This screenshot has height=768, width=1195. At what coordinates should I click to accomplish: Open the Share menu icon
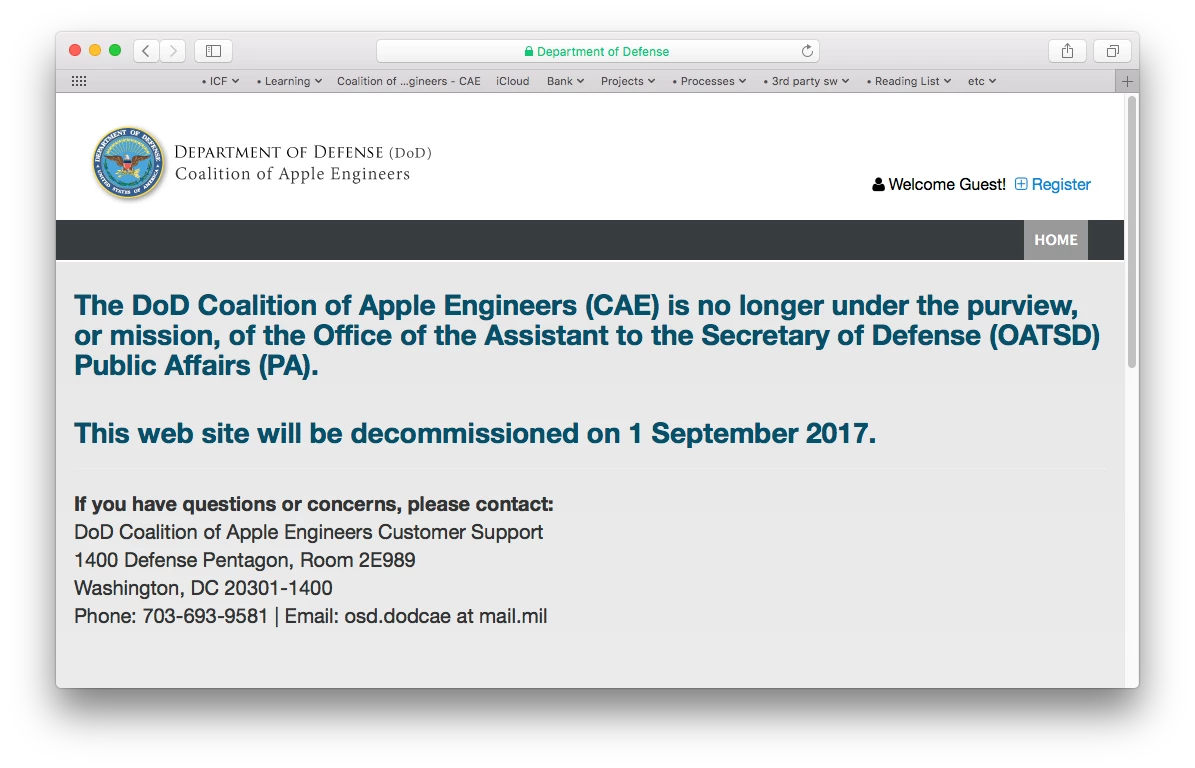pos(1067,51)
